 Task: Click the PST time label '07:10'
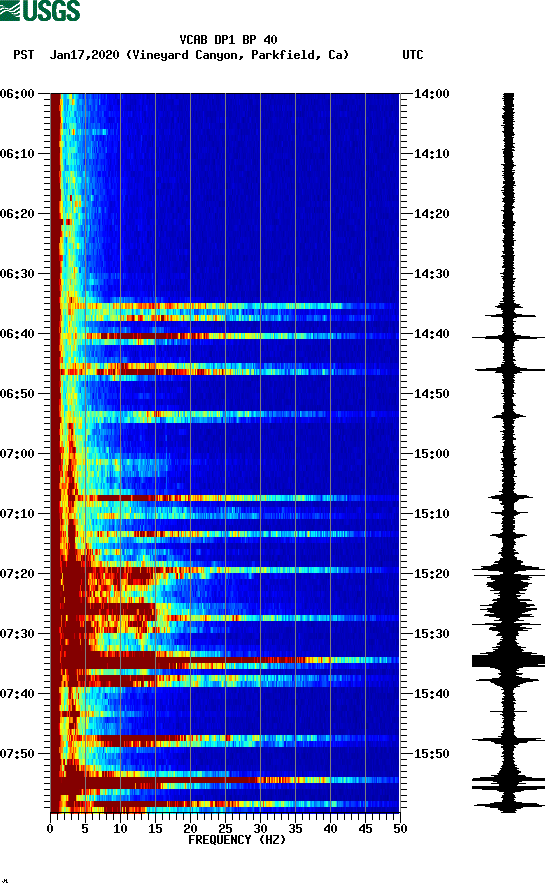pos(17,514)
